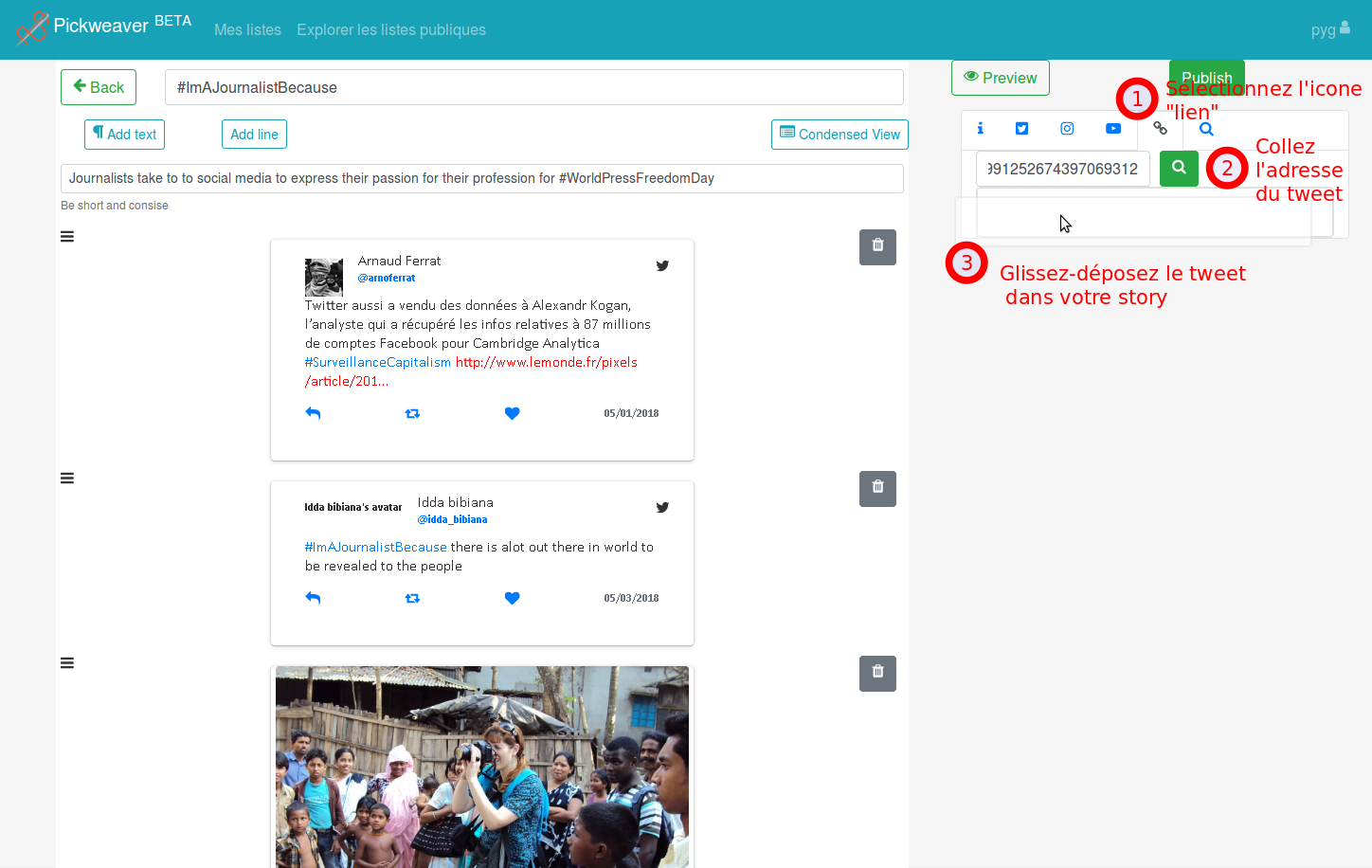Image resolution: width=1372 pixels, height=868 pixels.
Task: Go back with the Back button
Action: (99, 87)
